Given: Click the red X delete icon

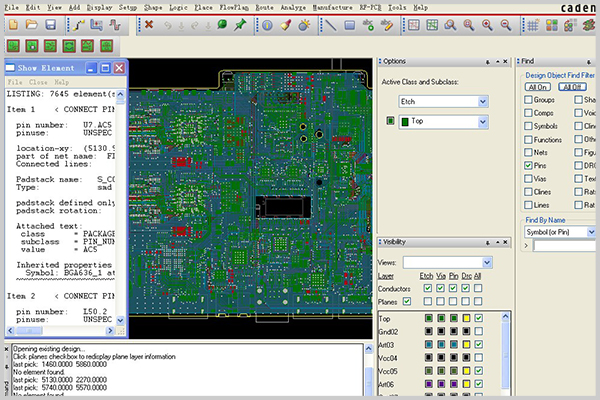Looking at the screenshot, I should click(149, 24).
